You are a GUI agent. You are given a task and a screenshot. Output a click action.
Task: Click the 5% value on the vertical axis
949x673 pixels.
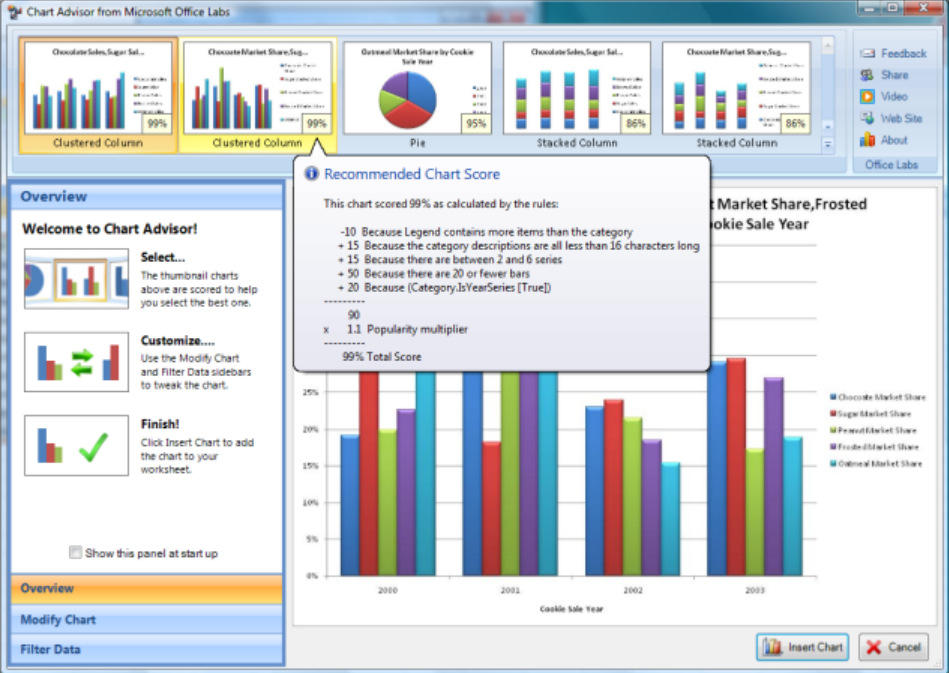(312, 539)
